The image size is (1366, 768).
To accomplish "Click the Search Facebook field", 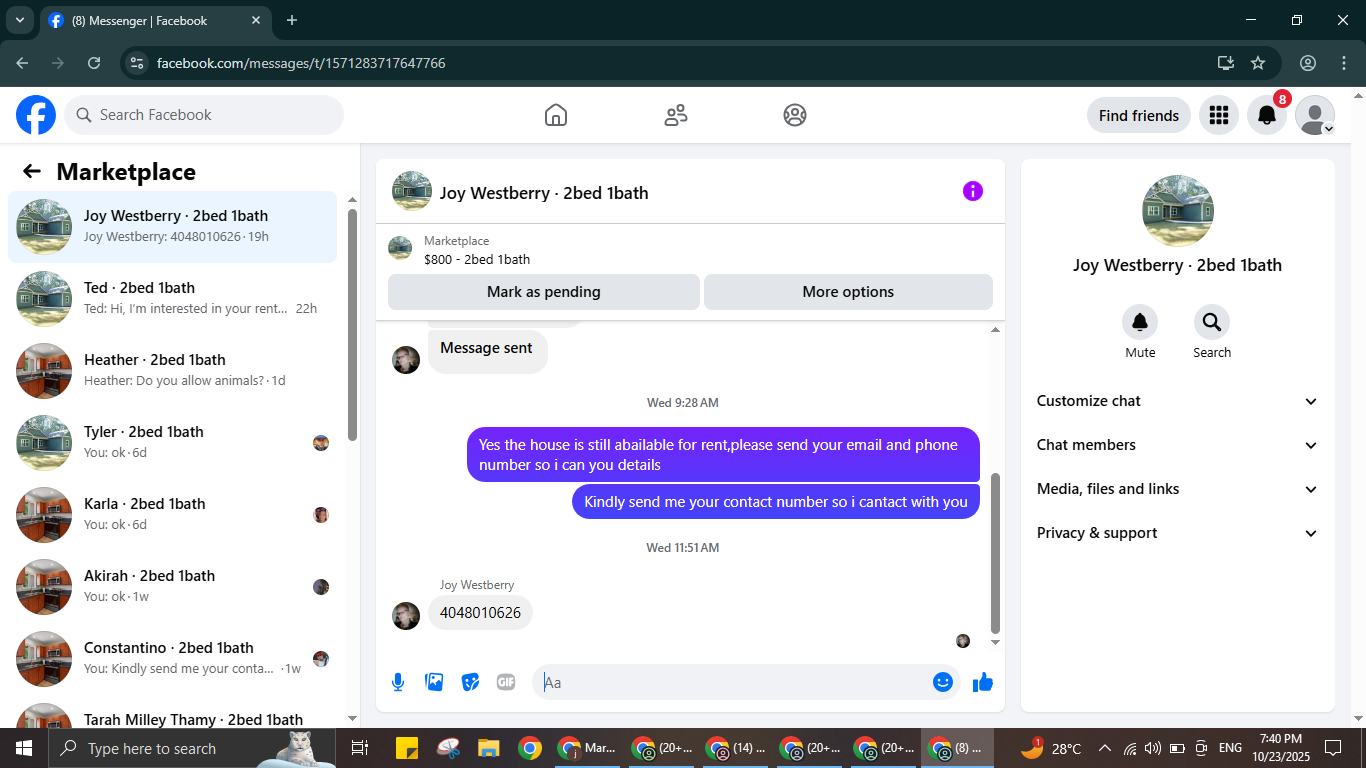I will 204,115.
